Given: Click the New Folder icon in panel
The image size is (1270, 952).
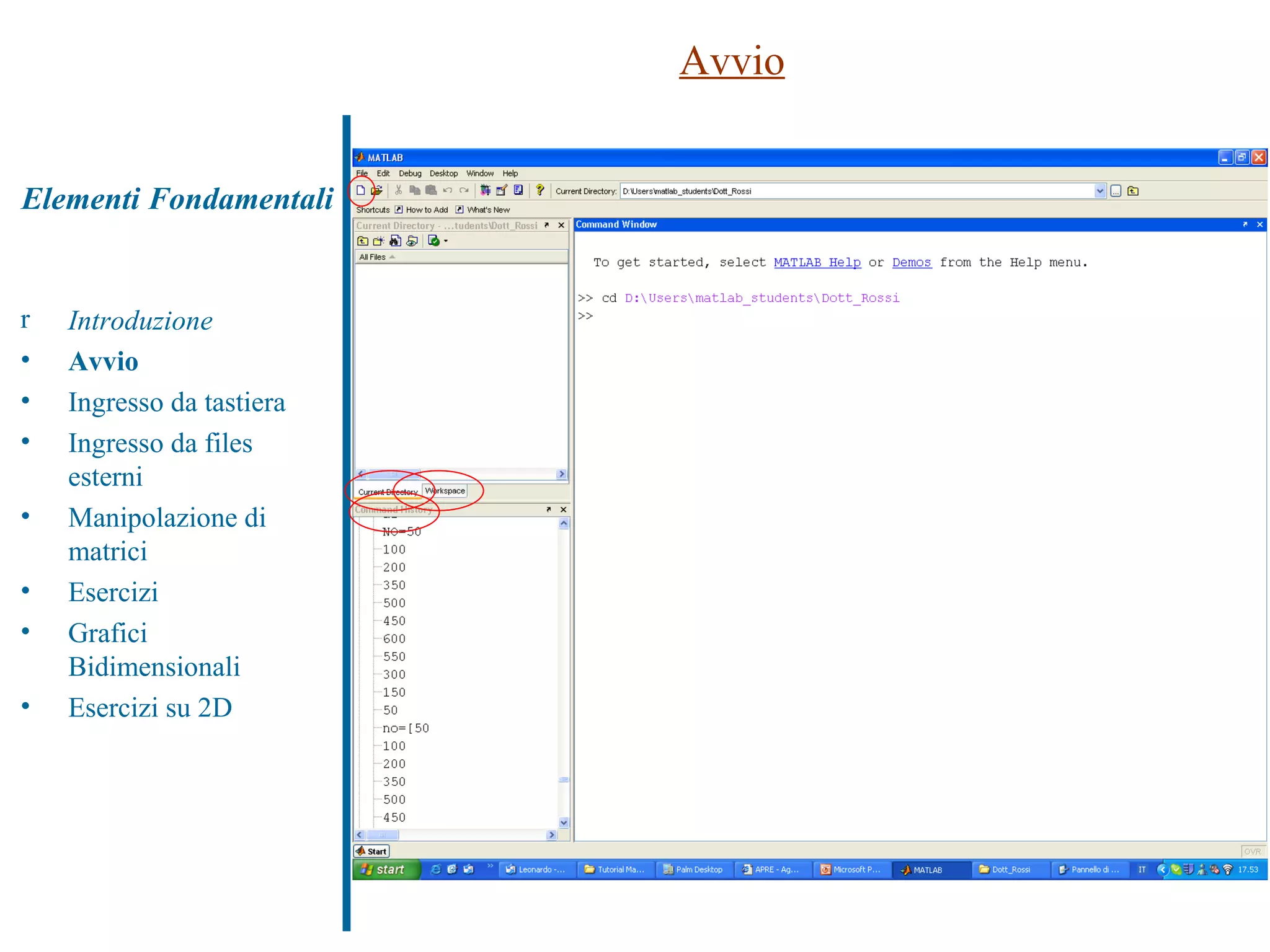Looking at the screenshot, I should point(378,240).
